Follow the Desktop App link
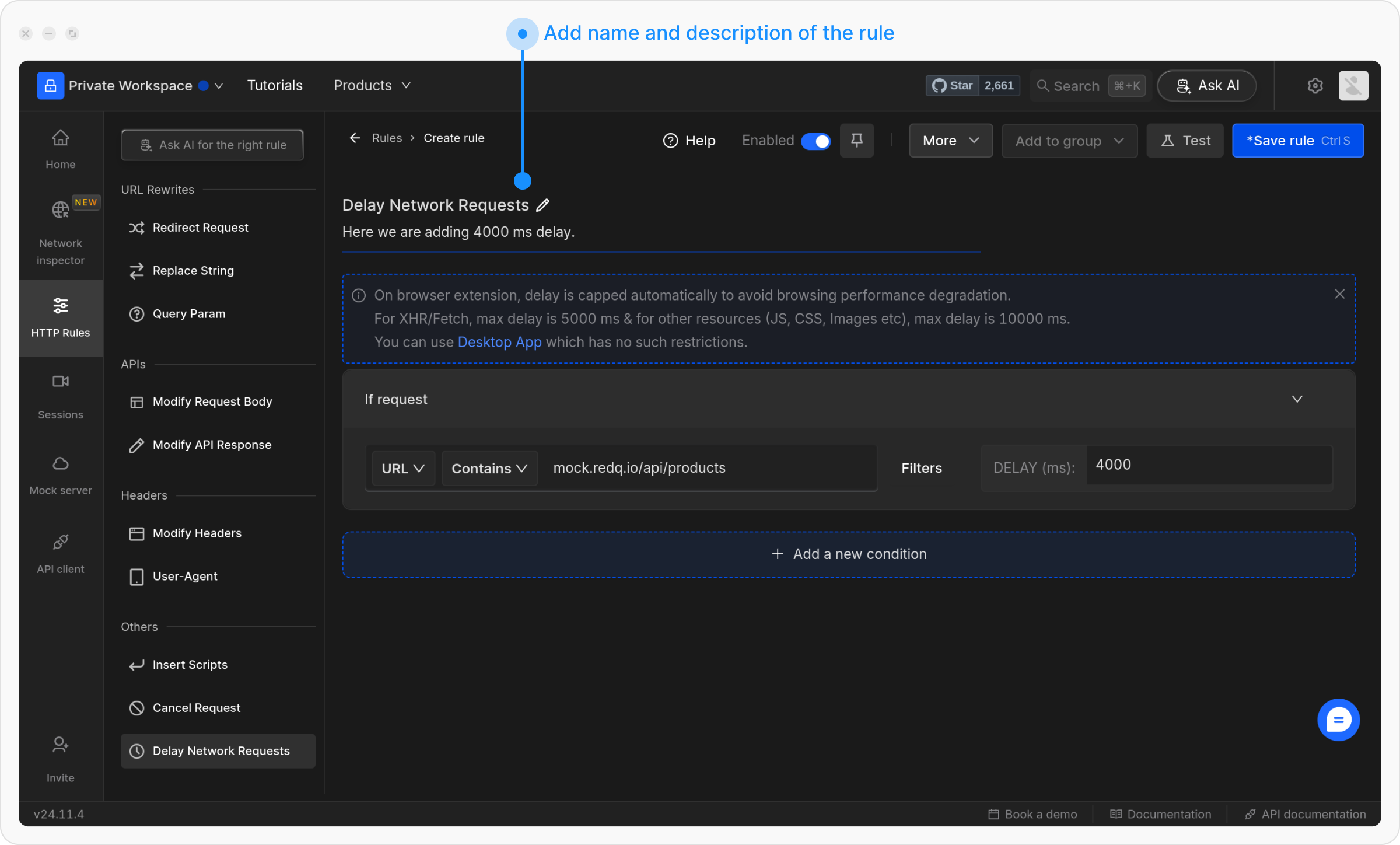 [x=499, y=342]
